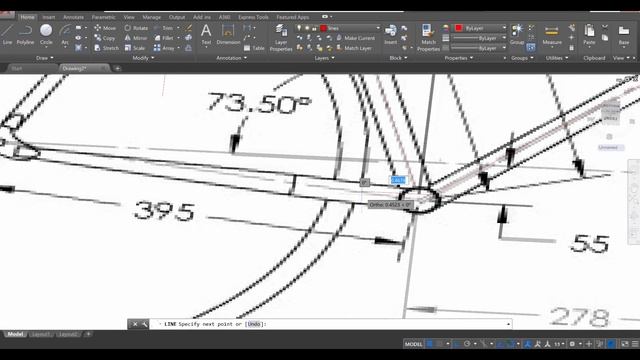The height and width of the screenshot is (360, 640).
Task: Open the lineweight ByLayer dropdown
Action: 479,38
